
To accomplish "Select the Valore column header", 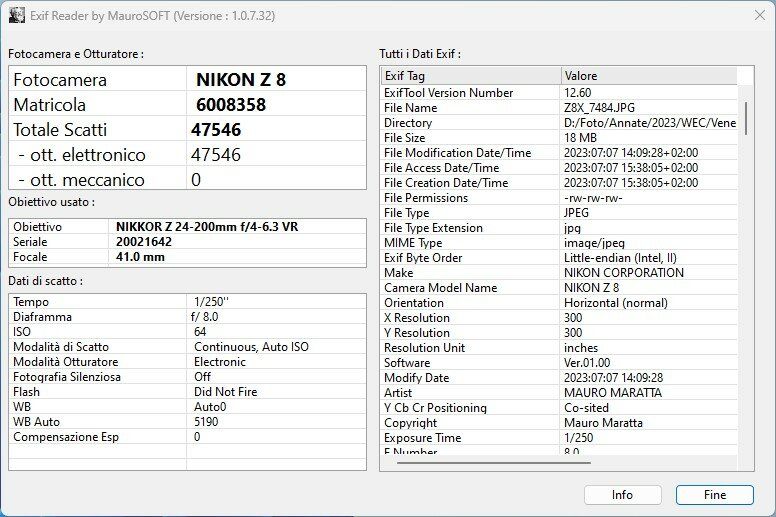I will [x=649, y=76].
